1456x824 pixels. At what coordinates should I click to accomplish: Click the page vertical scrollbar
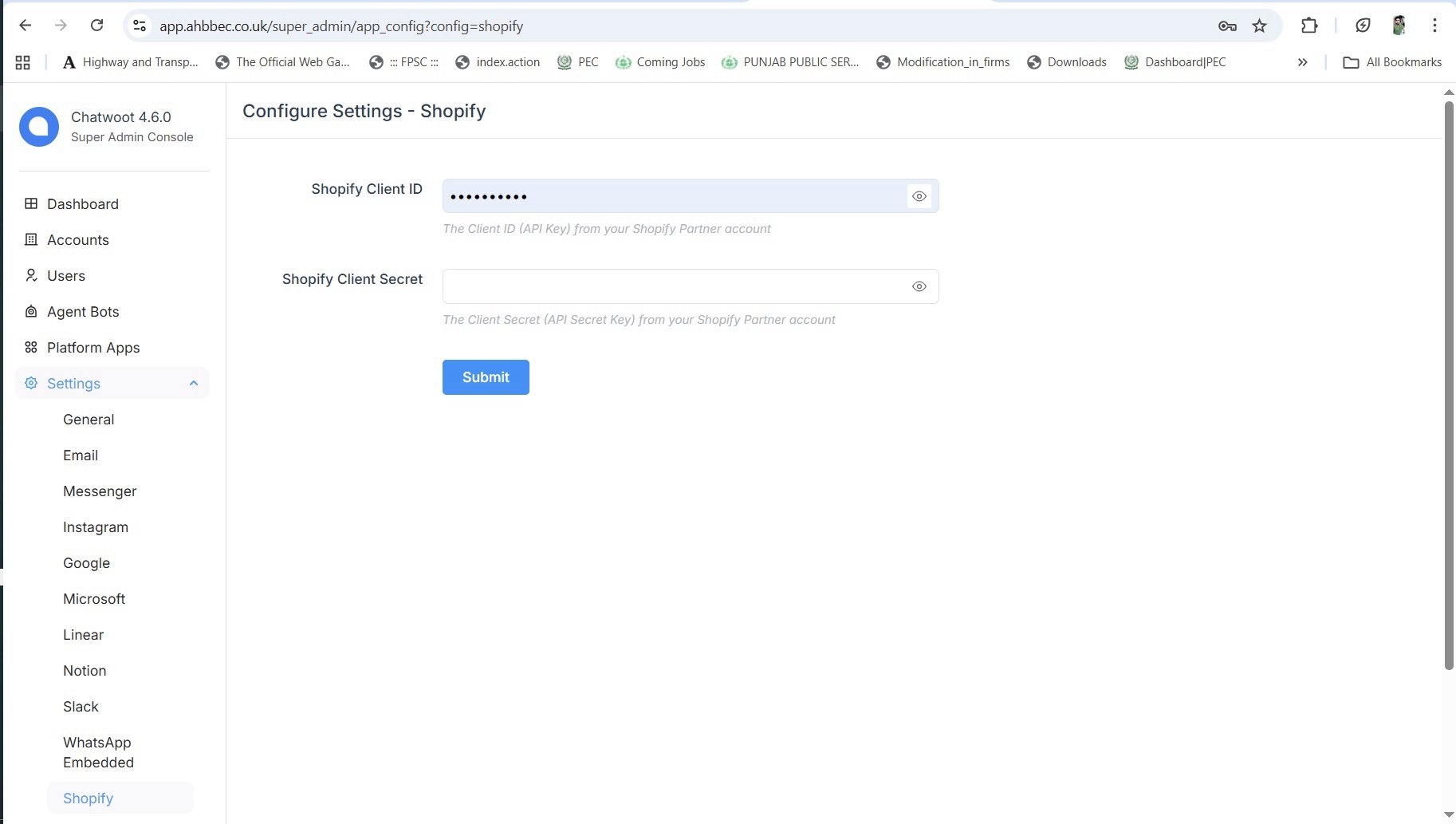pyautogui.click(x=1449, y=383)
